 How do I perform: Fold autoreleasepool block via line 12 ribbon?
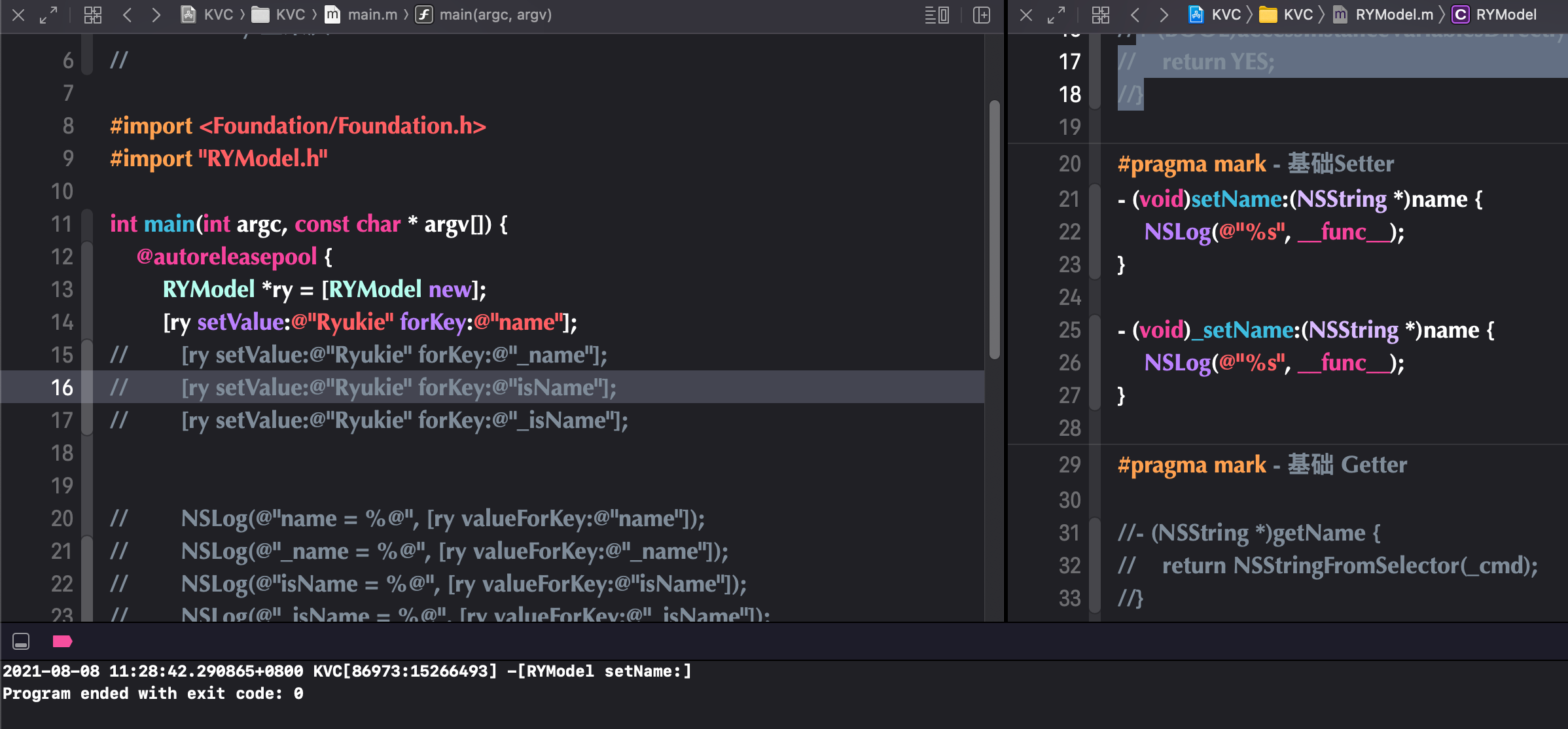(87, 257)
